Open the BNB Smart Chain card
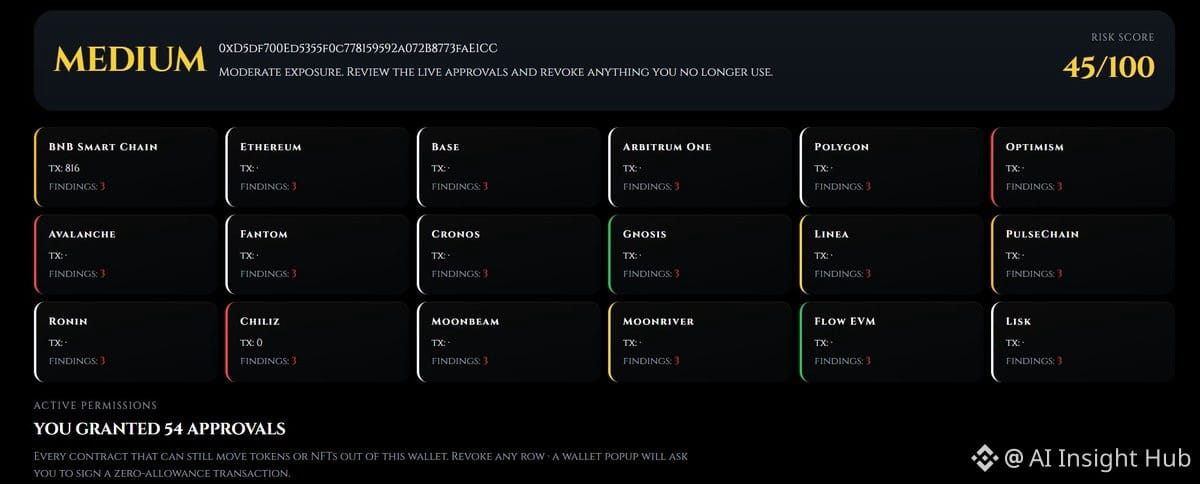 pyautogui.click(x=126, y=167)
